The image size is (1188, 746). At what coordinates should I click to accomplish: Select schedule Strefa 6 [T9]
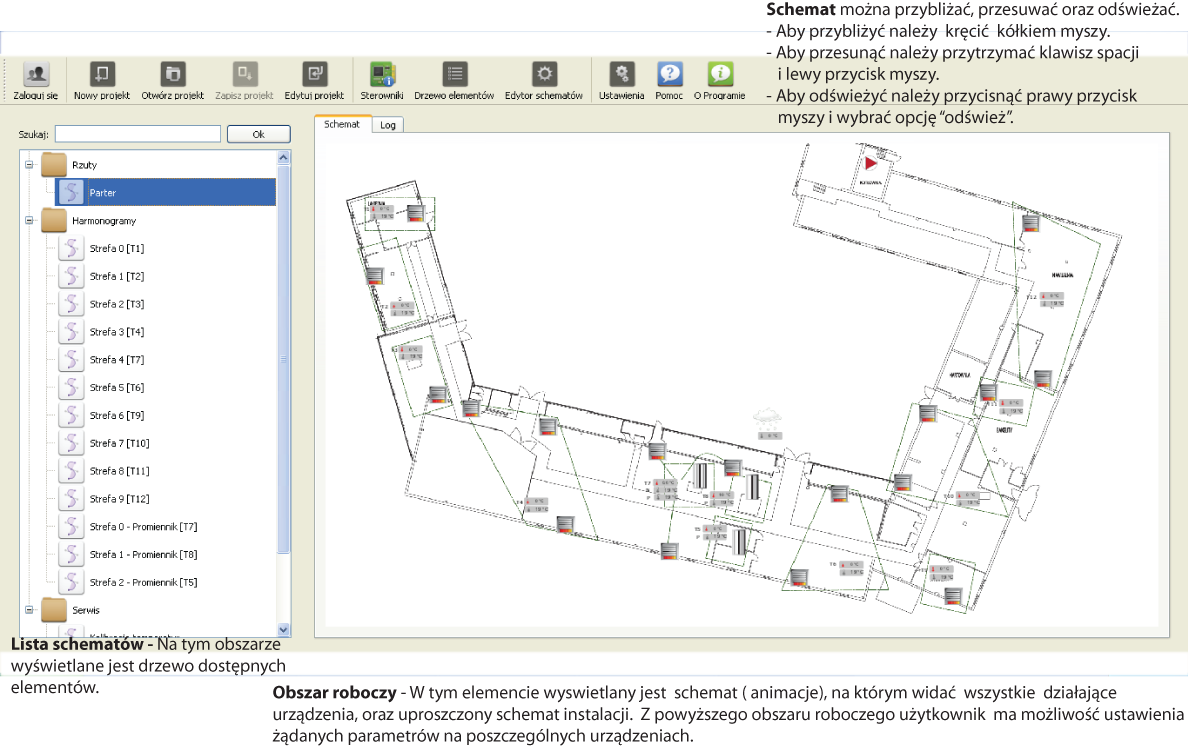pos(117,415)
